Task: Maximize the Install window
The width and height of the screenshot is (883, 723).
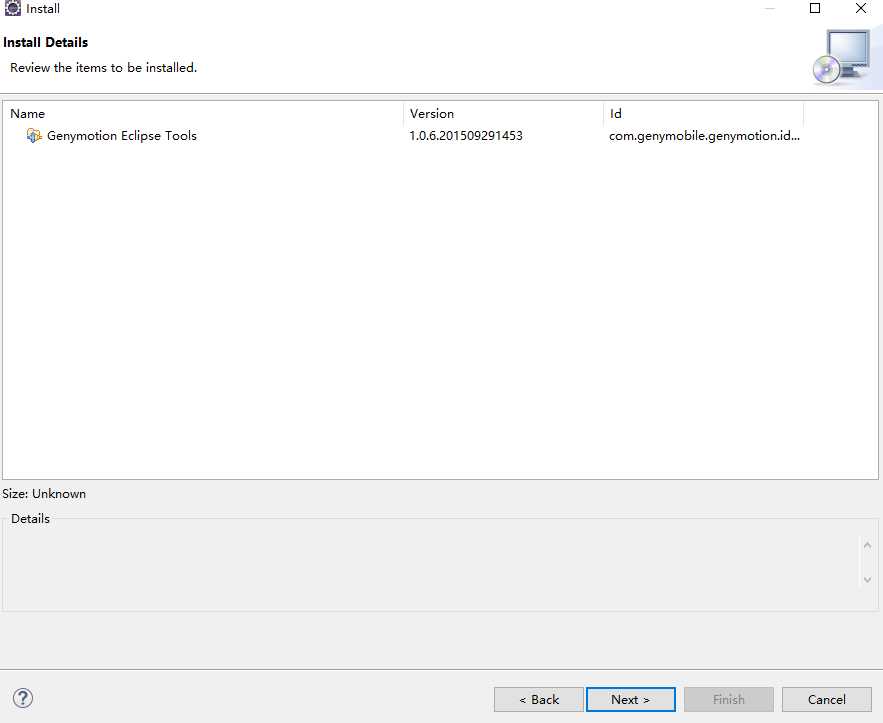Action: coord(815,8)
